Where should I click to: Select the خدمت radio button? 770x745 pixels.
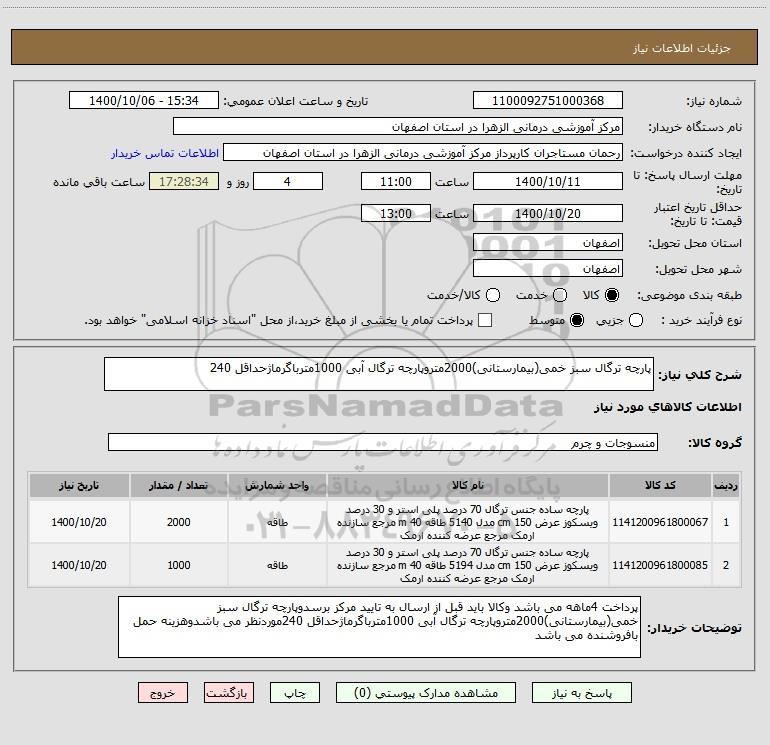pos(560,295)
